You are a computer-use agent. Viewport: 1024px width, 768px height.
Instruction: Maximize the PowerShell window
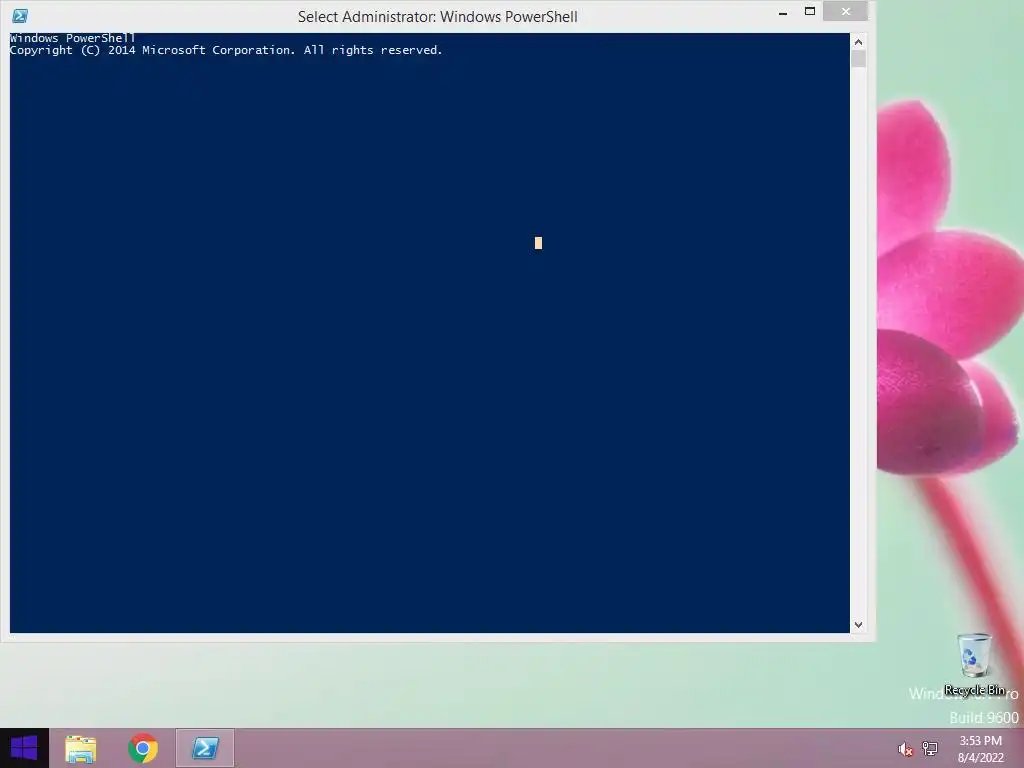pyautogui.click(x=810, y=12)
